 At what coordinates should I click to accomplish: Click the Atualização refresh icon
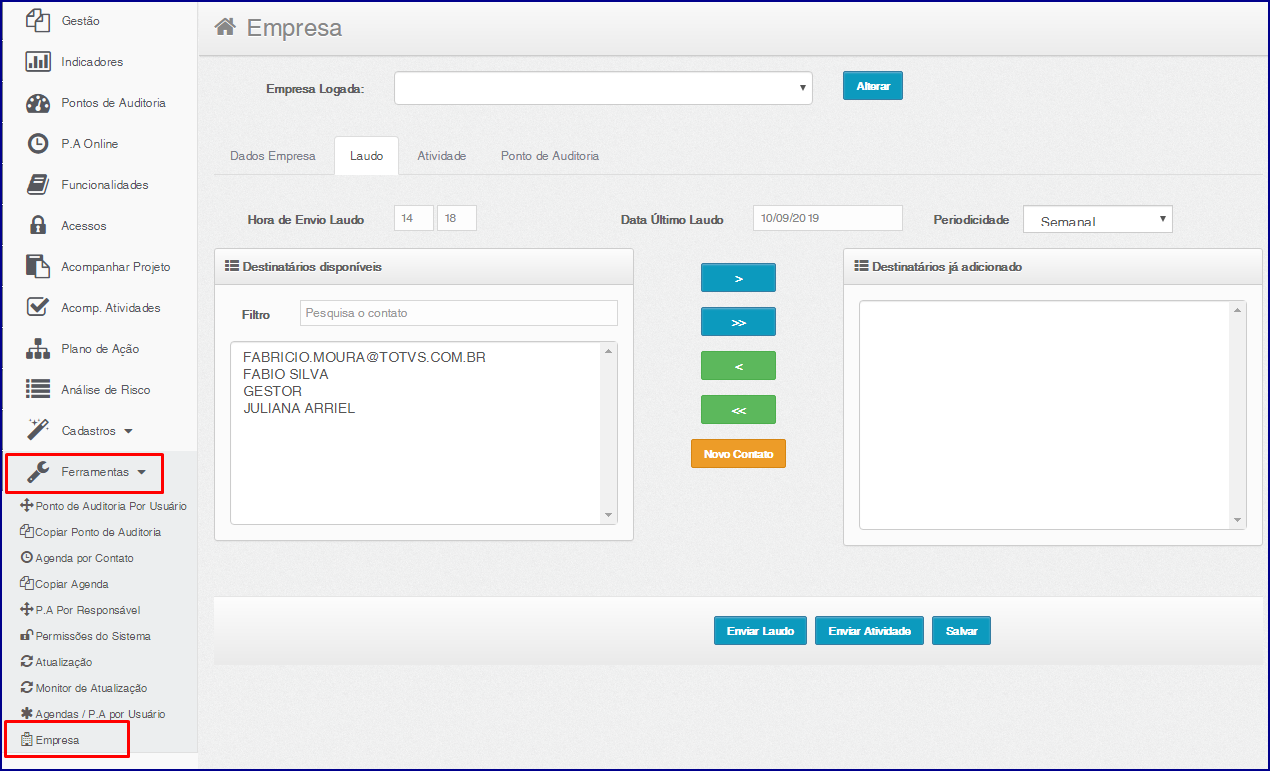coord(27,662)
